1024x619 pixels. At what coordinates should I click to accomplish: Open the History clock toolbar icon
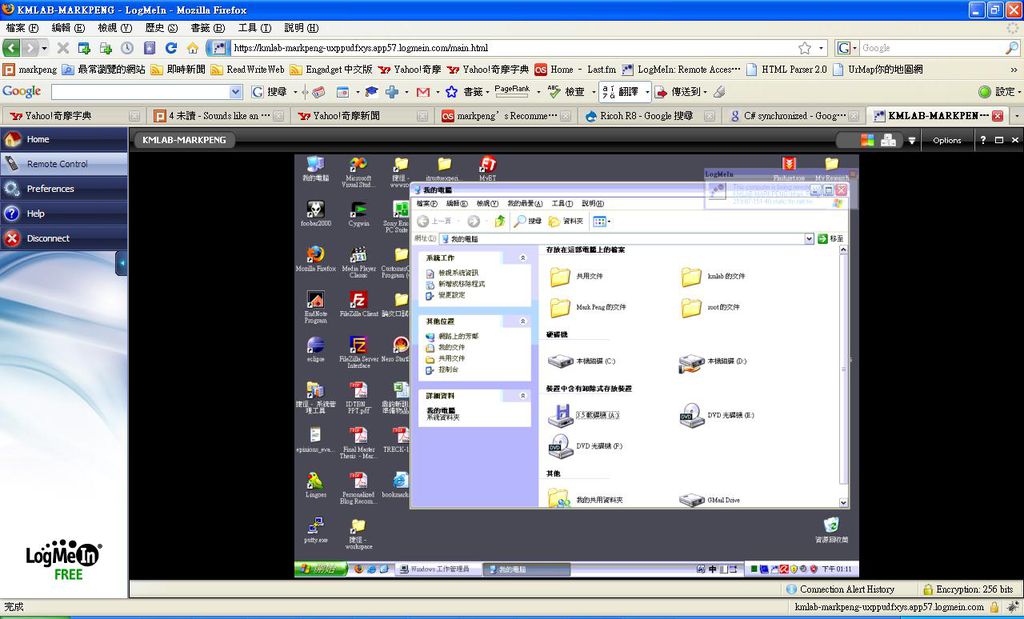(127, 48)
